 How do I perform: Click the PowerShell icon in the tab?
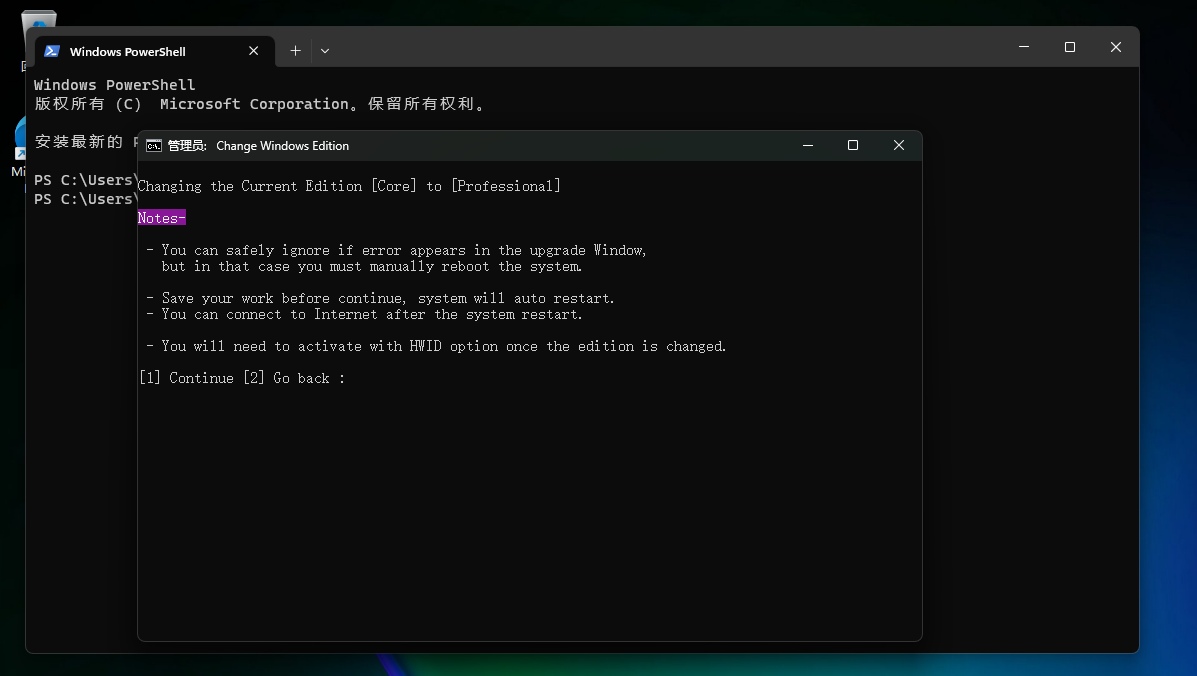tap(52, 51)
